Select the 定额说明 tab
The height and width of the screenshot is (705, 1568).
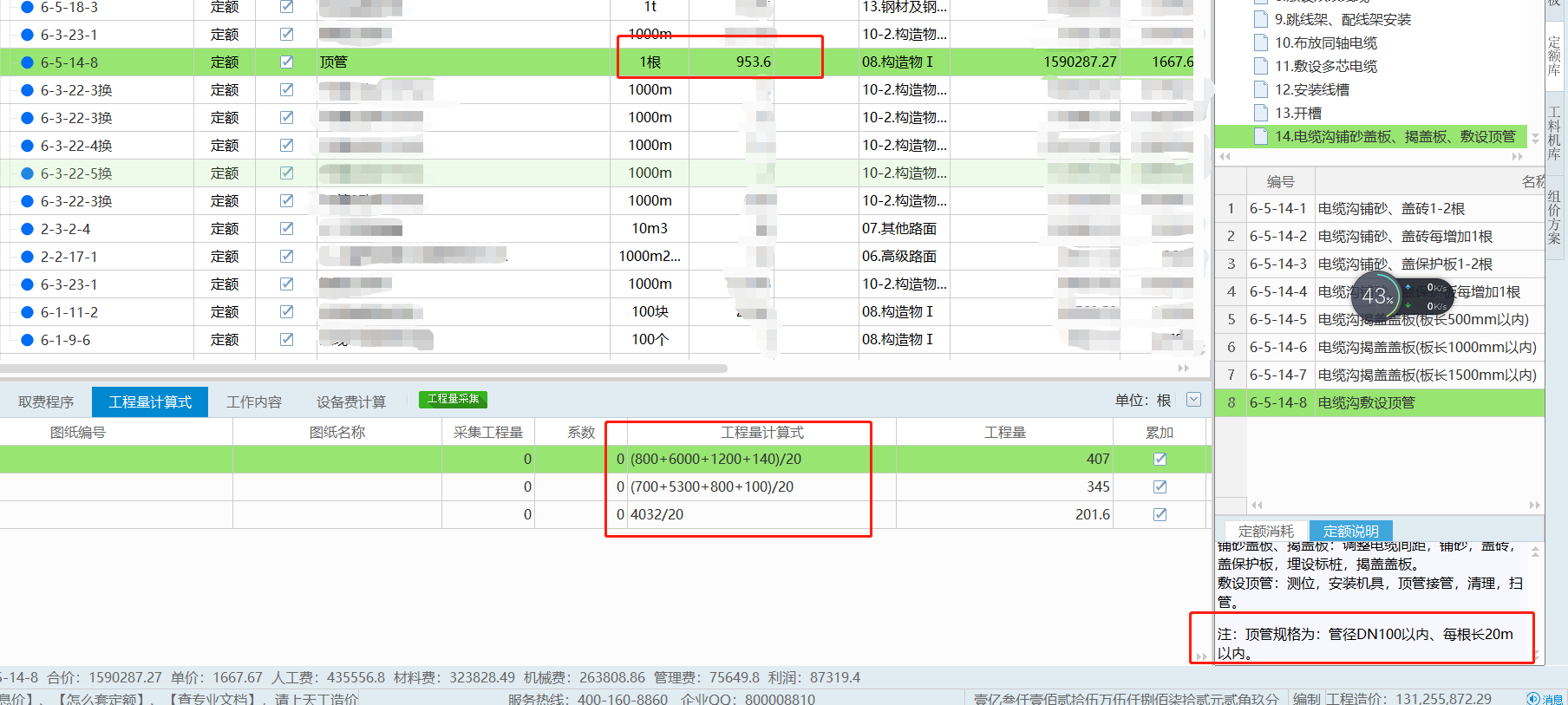pos(1350,531)
